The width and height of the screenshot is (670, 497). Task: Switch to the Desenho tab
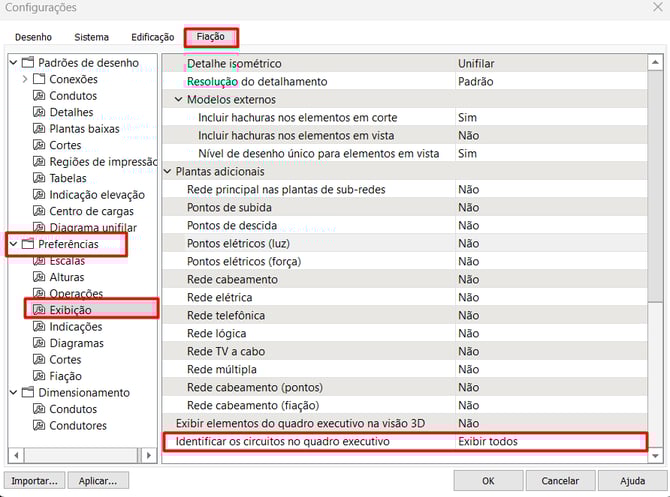click(x=33, y=37)
